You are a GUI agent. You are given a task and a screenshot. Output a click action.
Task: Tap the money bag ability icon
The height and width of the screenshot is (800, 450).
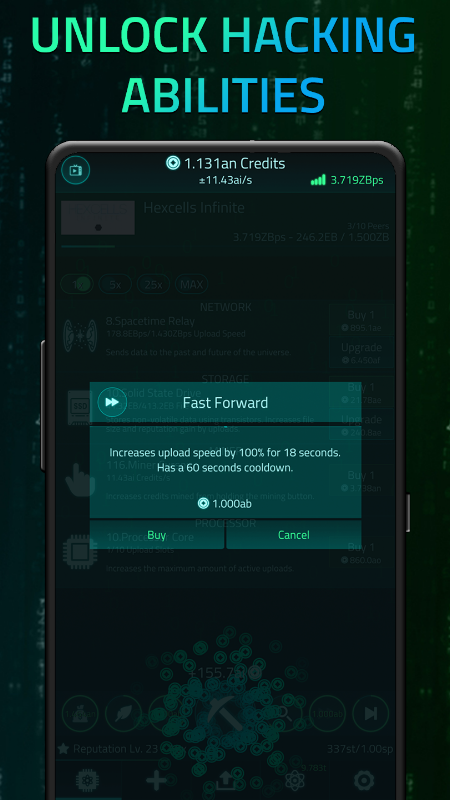pyautogui.click(x=80, y=713)
